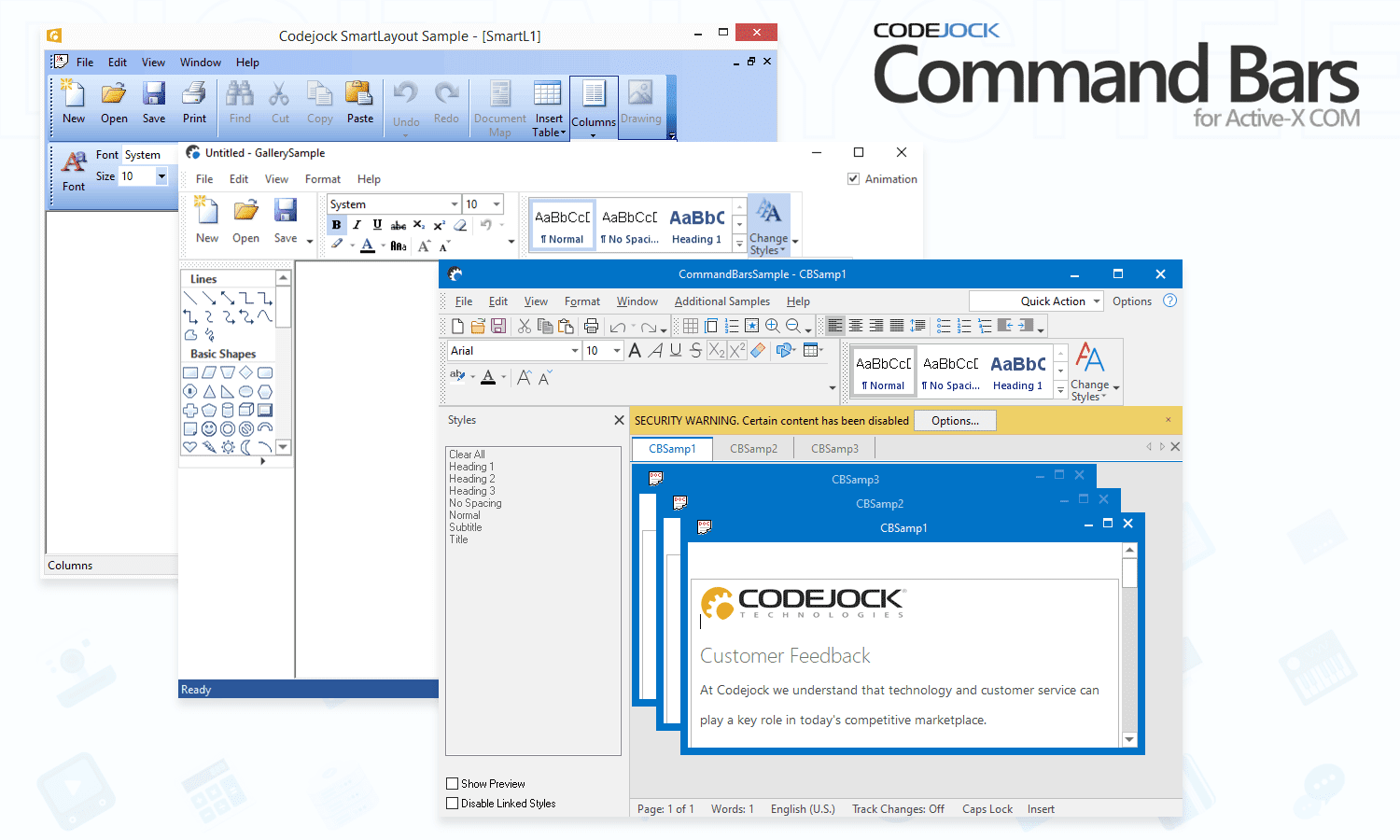Click the help question mark icon
Screen dimensions: 1400x840
[x=1169, y=301]
